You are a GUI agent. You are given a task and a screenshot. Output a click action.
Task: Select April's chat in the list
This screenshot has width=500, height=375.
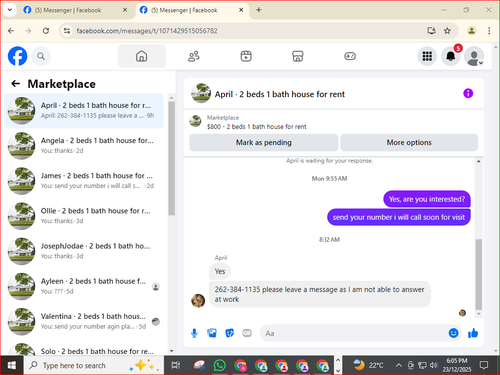point(84,110)
